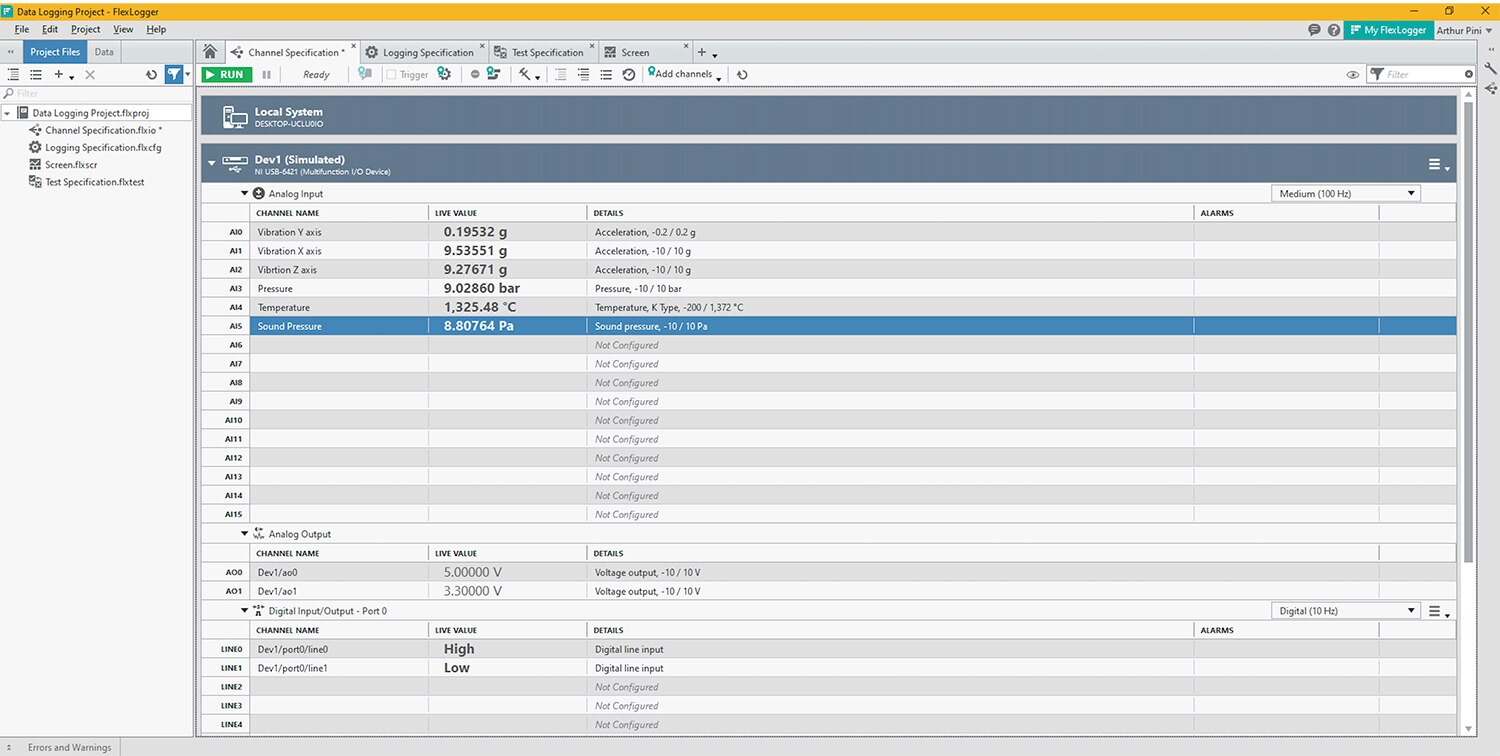
Task: Collapse Data Logging Project.flxproj tree node
Action: coord(8,113)
